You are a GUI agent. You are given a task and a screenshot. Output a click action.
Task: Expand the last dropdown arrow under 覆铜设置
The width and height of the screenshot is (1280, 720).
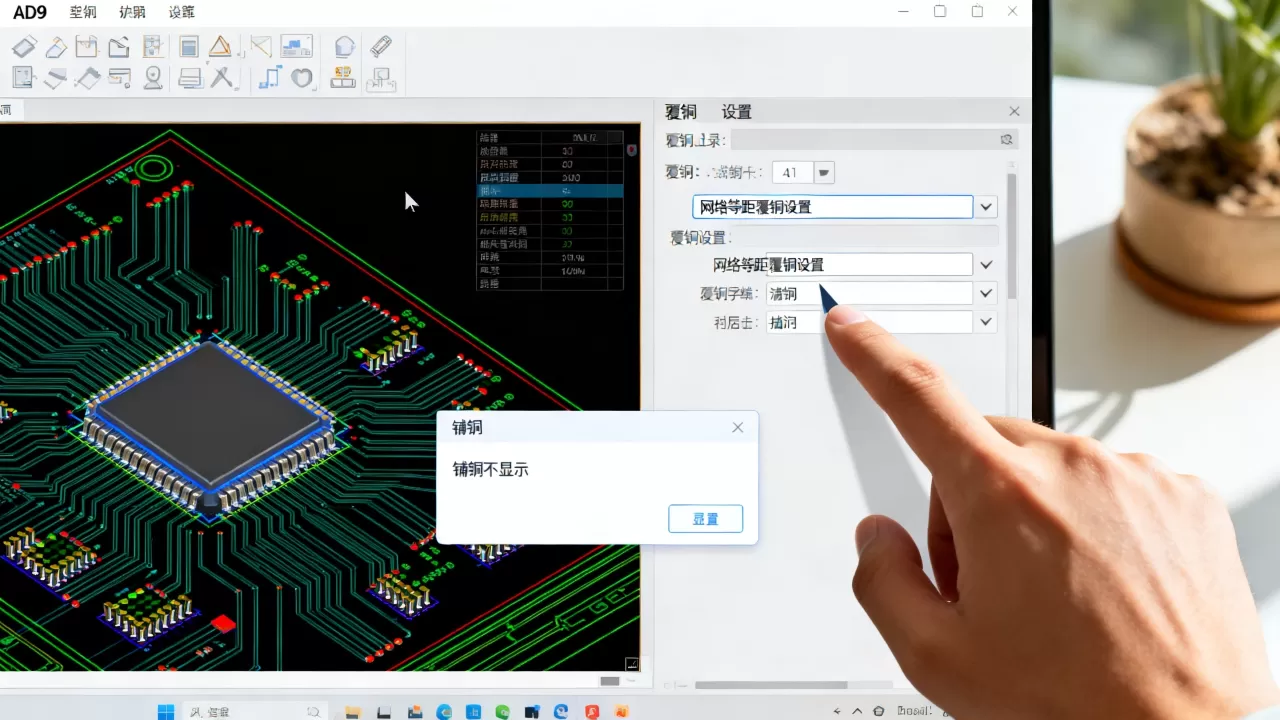coord(987,322)
